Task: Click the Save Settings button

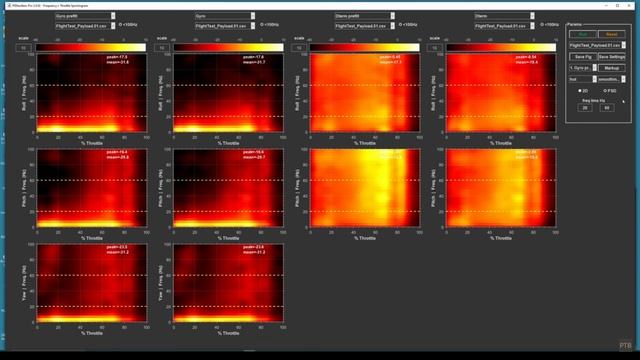Action: click(611, 57)
